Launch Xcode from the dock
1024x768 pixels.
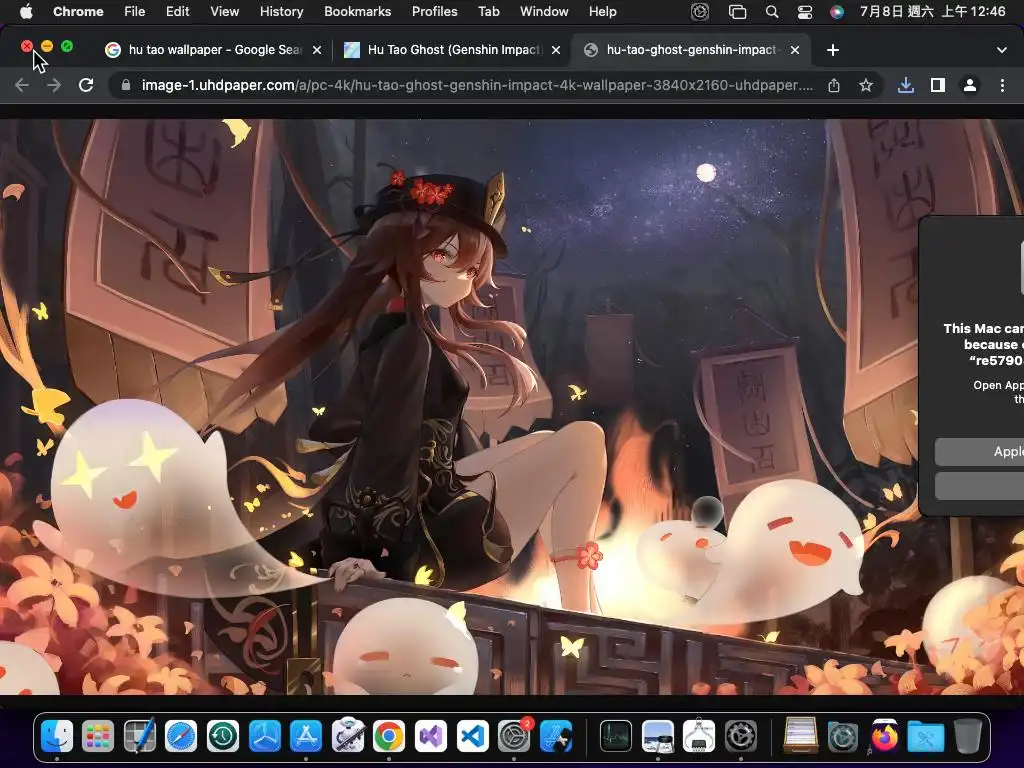pos(556,736)
